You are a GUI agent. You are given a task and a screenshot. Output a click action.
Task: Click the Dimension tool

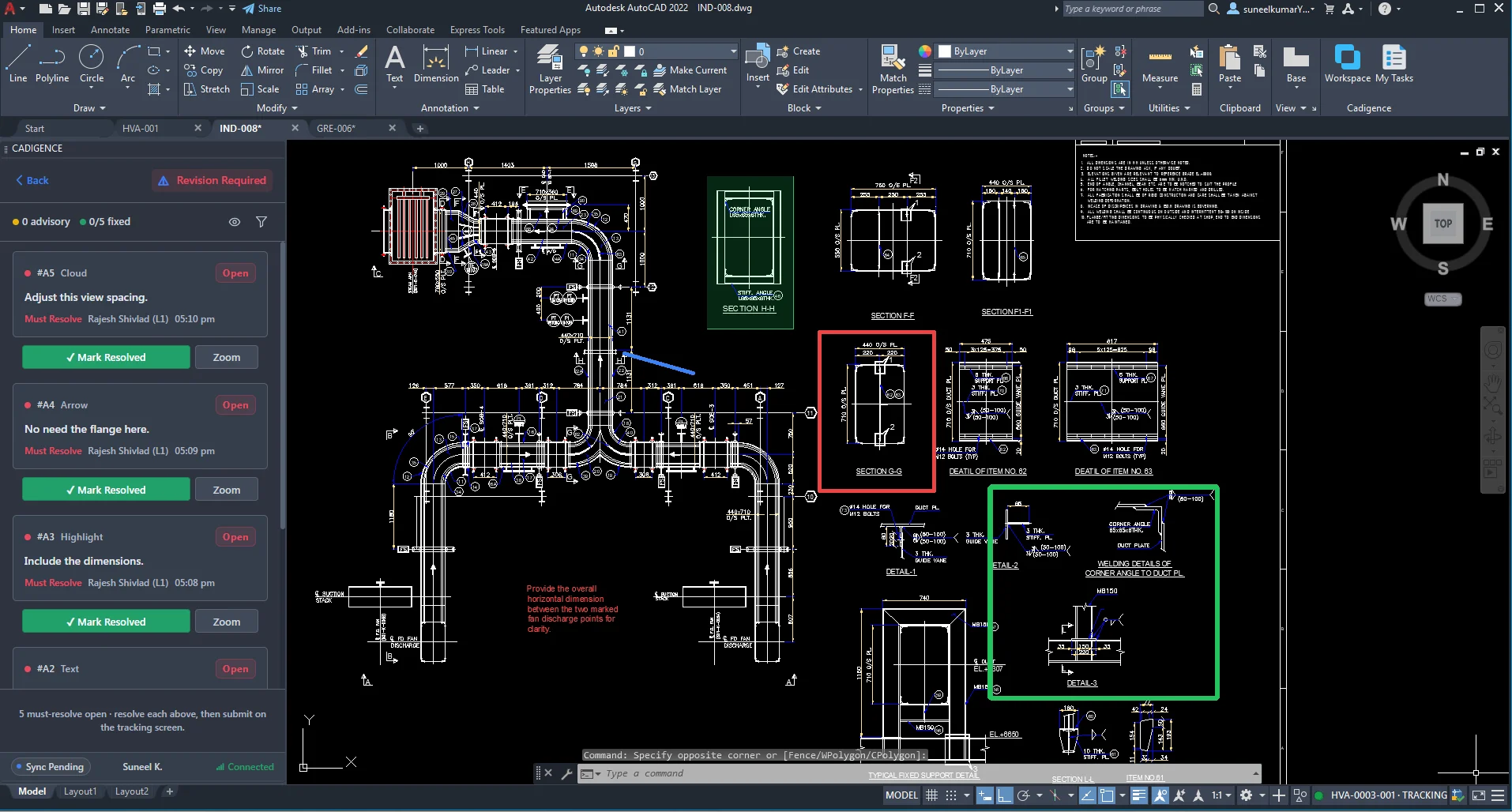[x=436, y=63]
